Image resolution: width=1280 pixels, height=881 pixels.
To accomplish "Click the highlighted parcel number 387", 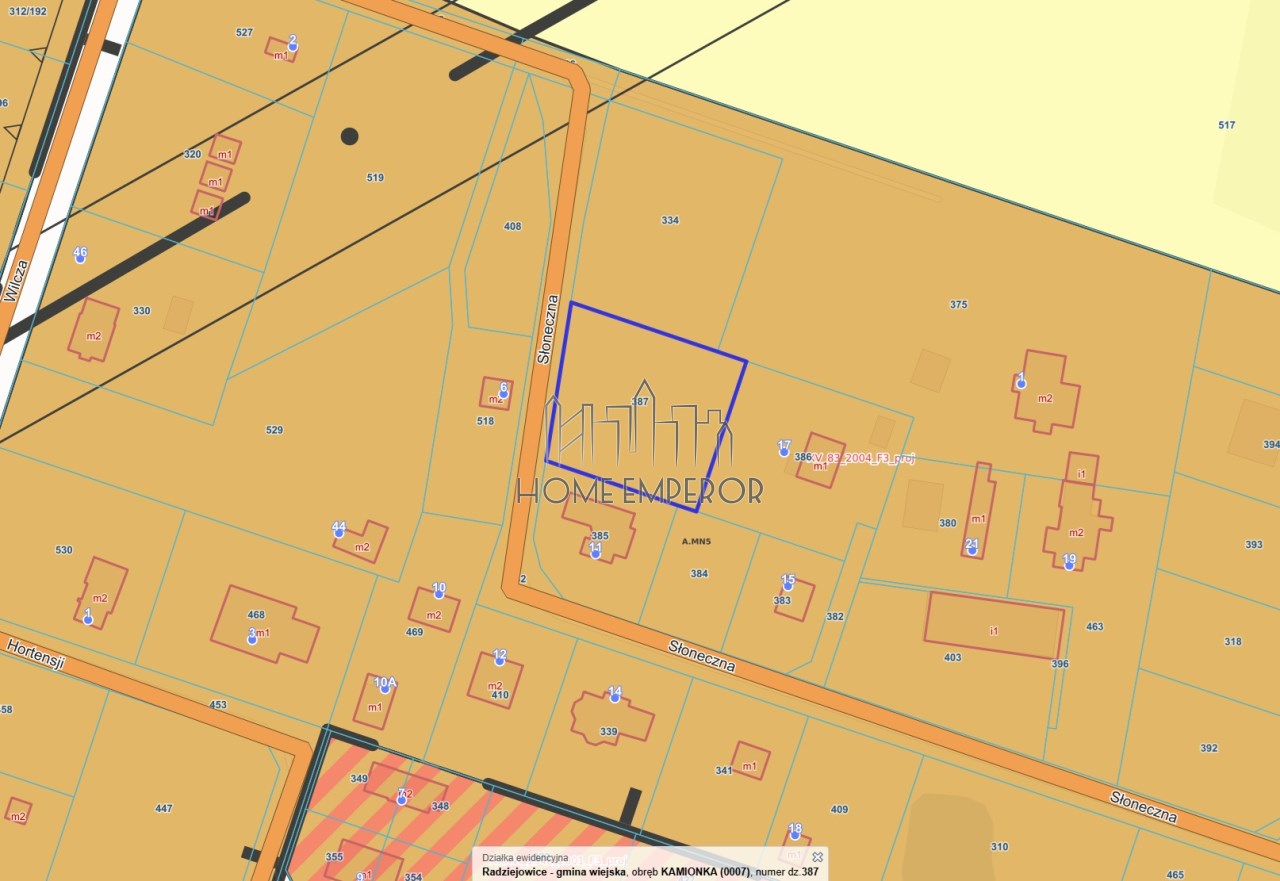I will 640,401.
